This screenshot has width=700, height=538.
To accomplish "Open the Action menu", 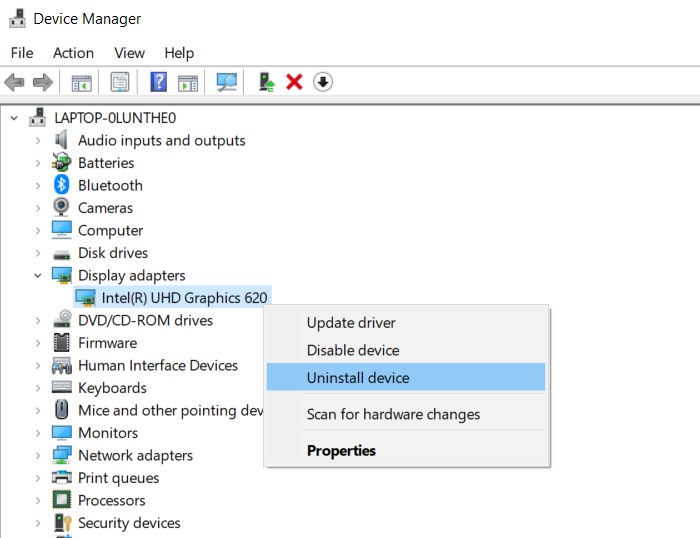I will click(73, 53).
